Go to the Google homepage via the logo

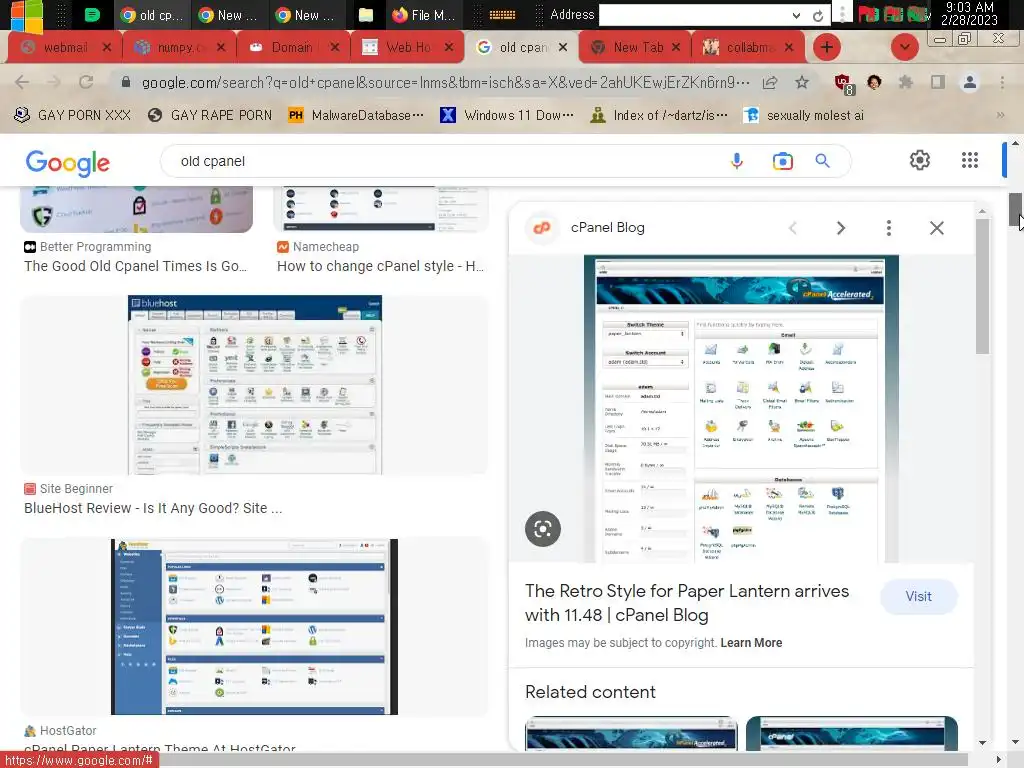[67, 162]
